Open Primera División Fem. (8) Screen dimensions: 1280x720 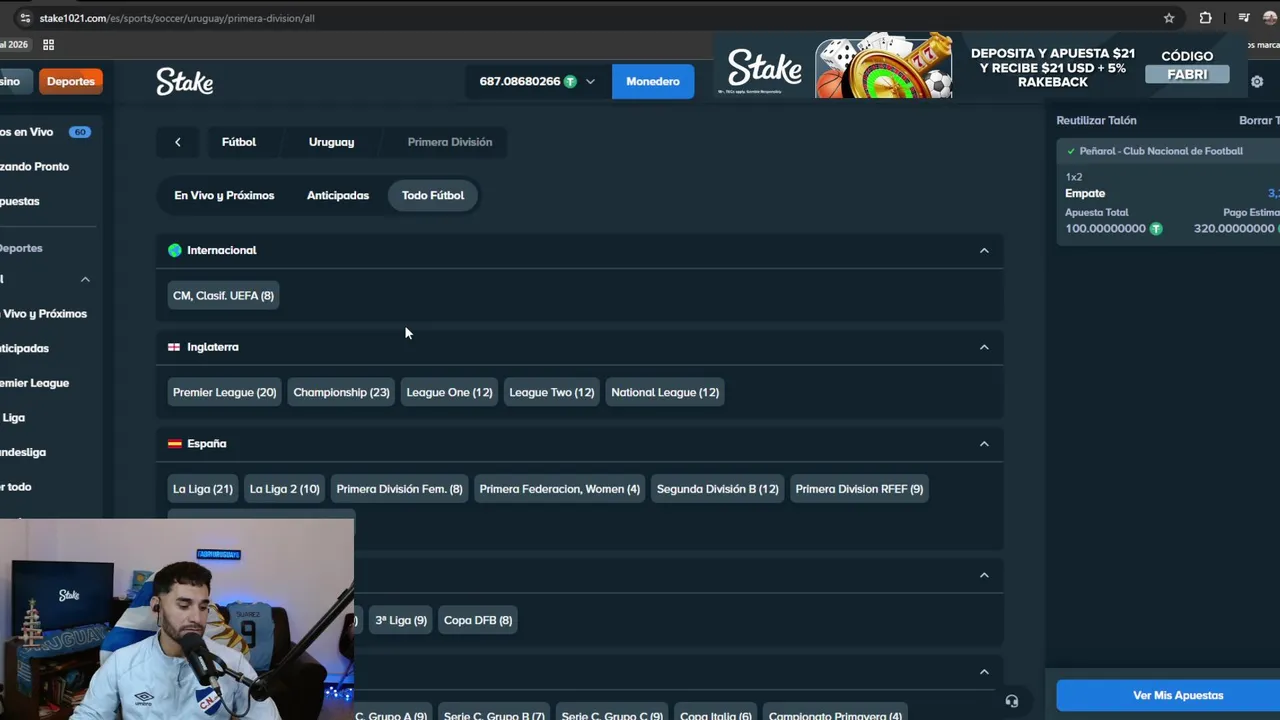[x=399, y=489]
